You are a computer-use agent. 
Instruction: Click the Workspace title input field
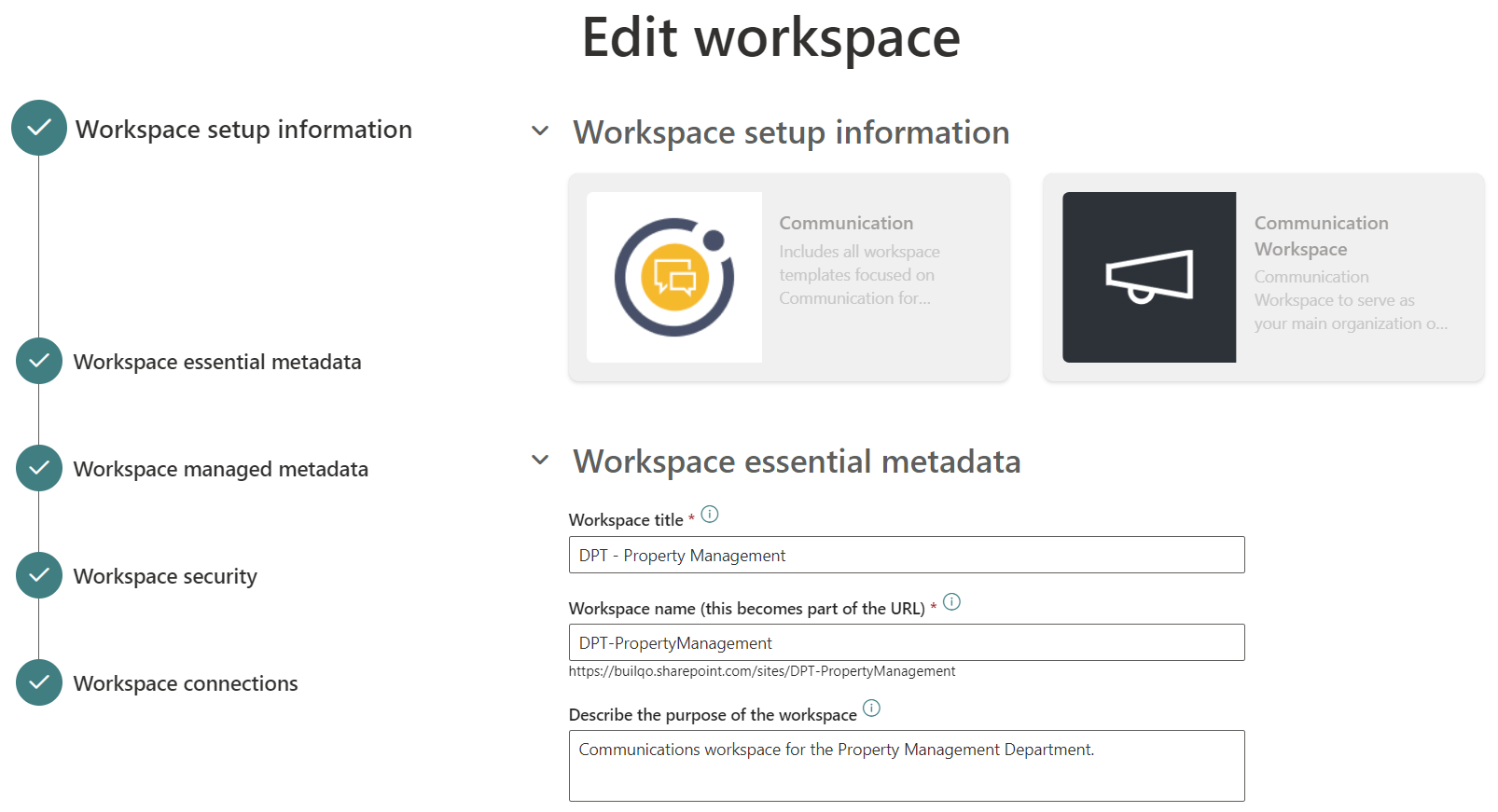(x=907, y=555)
